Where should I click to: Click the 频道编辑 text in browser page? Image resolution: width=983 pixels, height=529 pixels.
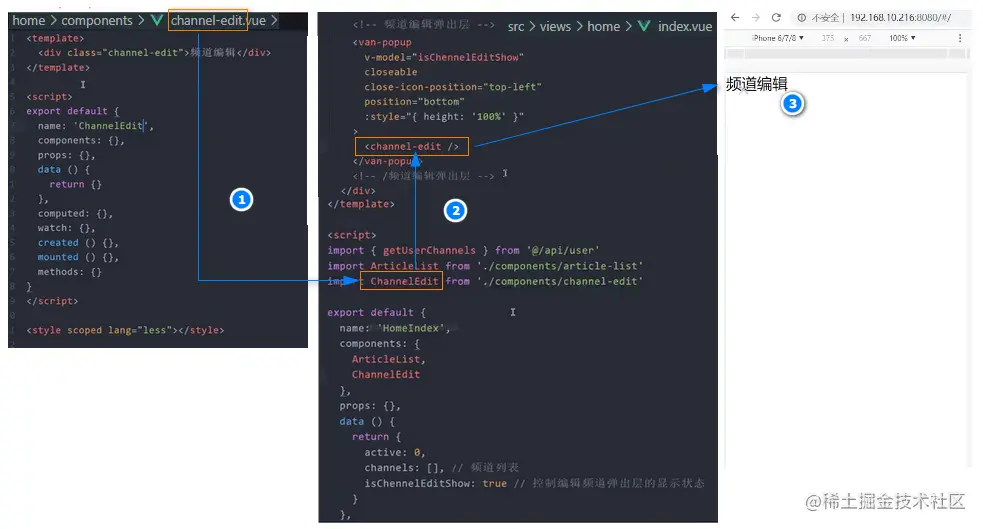(757, 84)
